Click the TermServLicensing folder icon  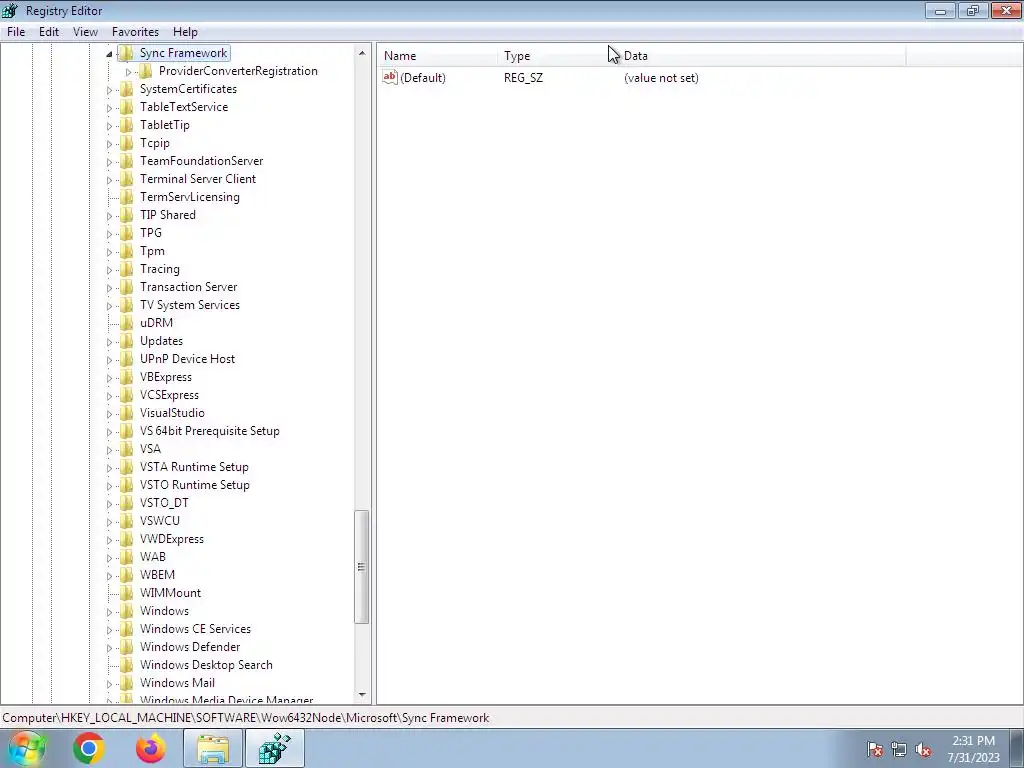pyautogui.click(x=127, y=197)
